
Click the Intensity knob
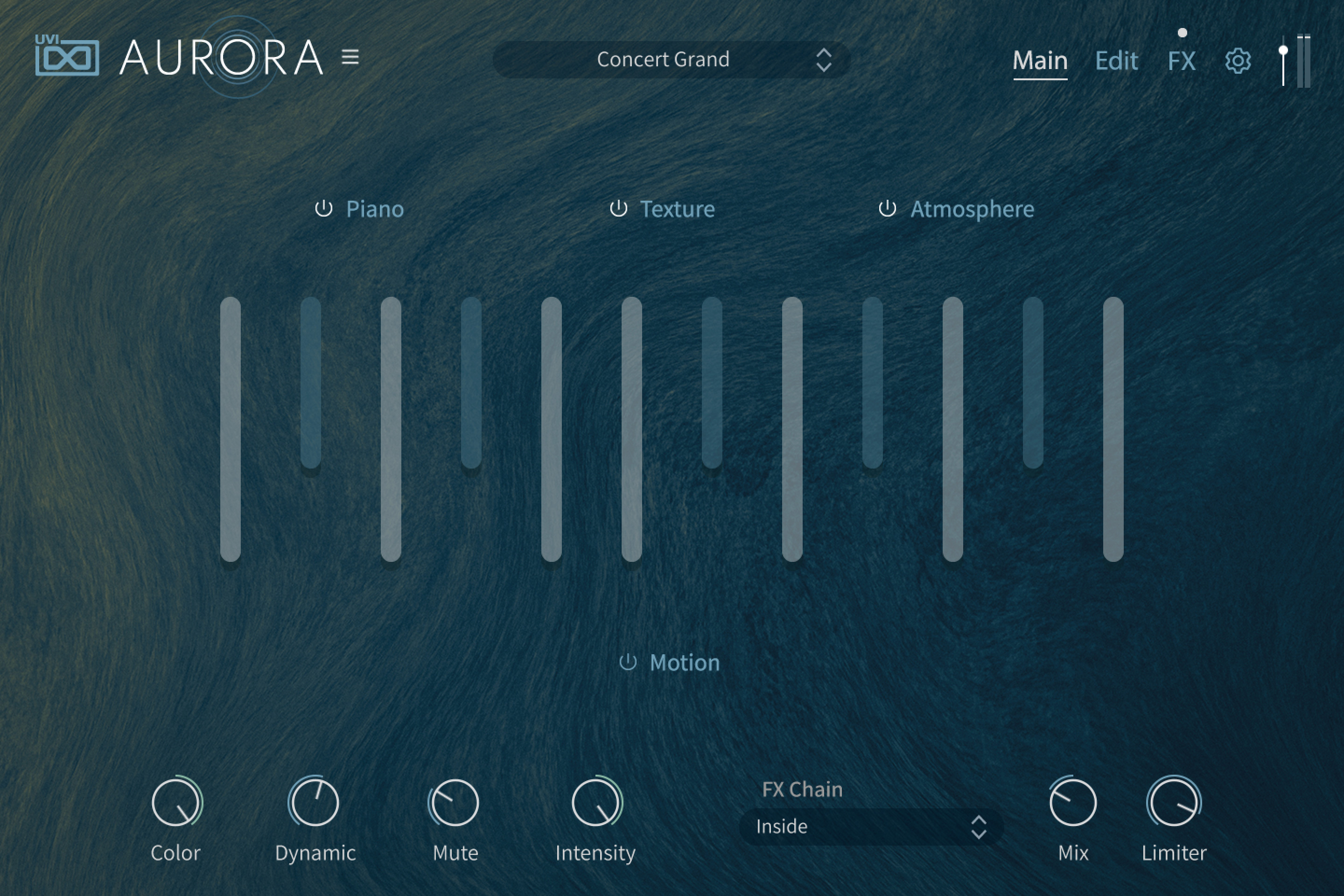coord(596,801)
